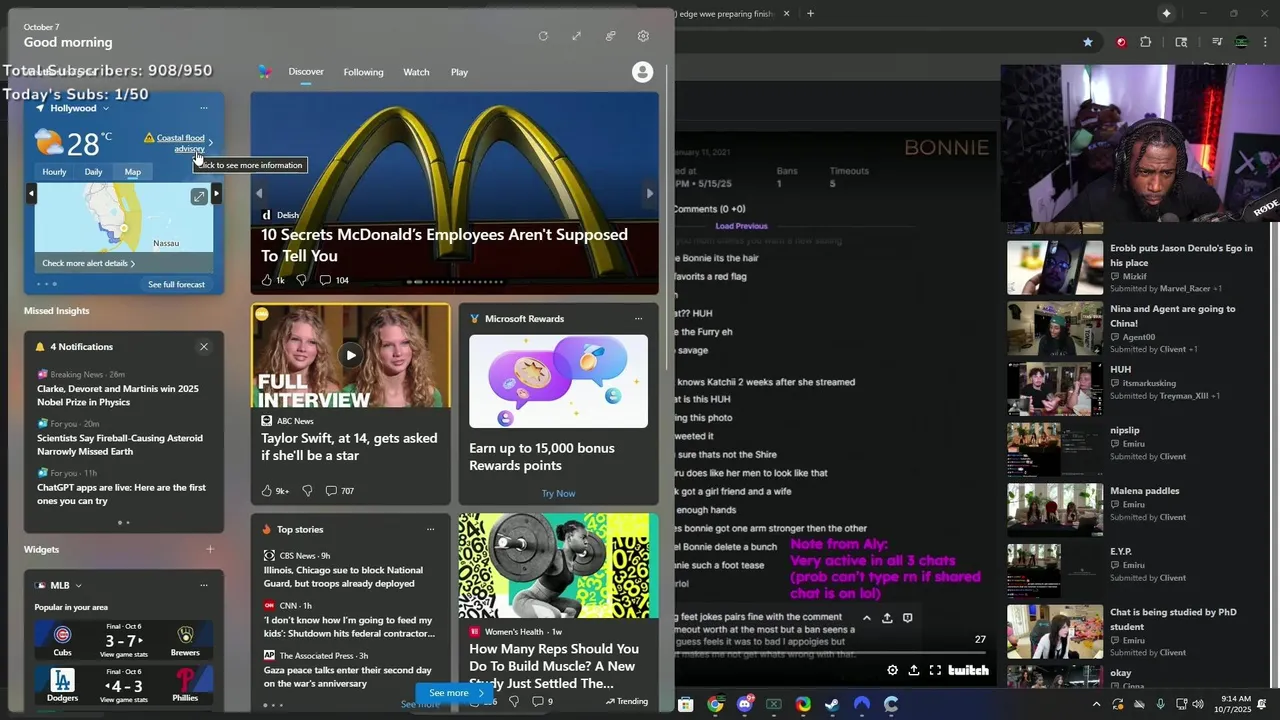Open How Many Reps article card

tap(558, 612)
